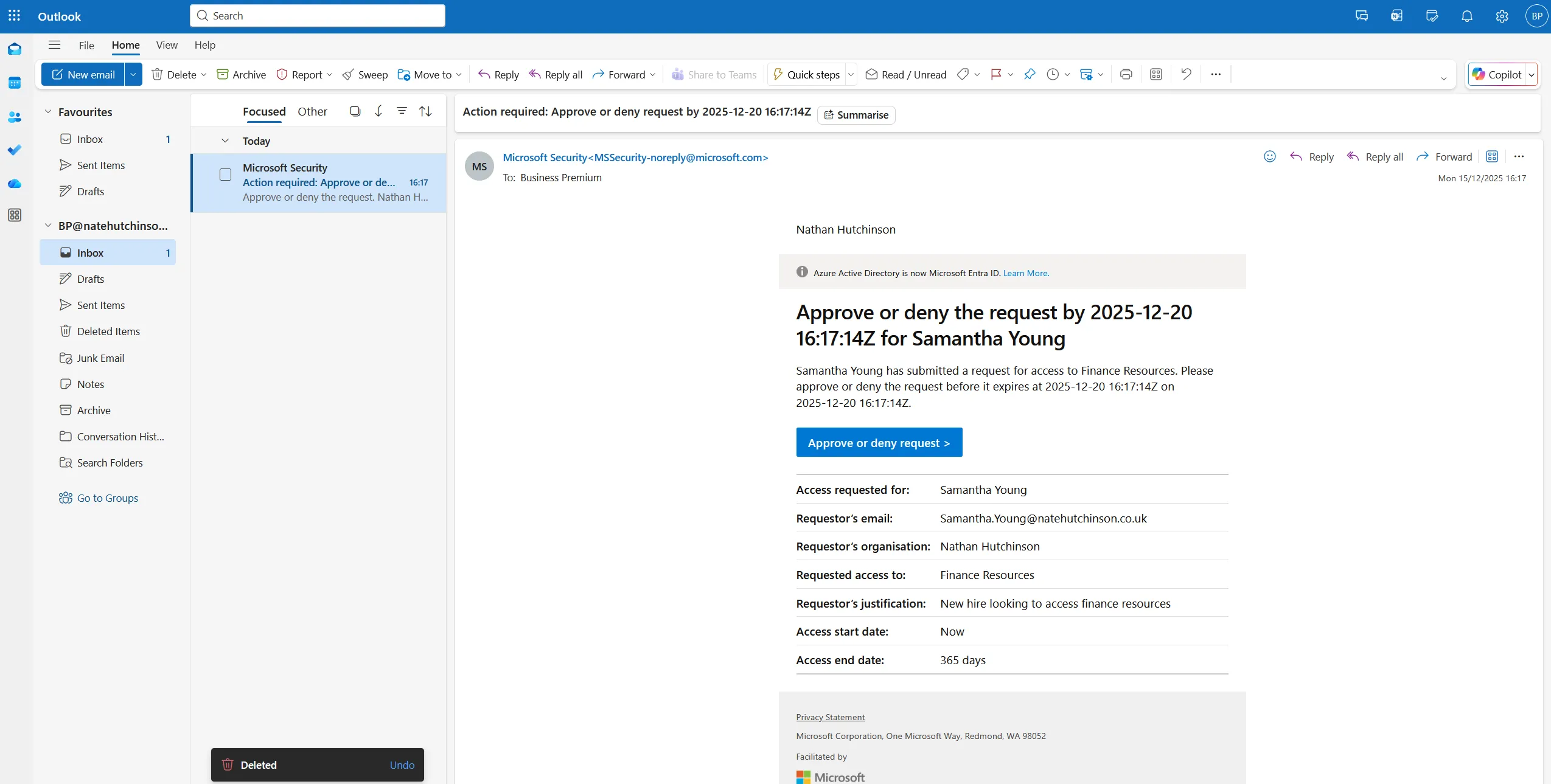Click Reply in the reading pane header
Screen dimensions: 1551x784
(x=1312, y=157)
